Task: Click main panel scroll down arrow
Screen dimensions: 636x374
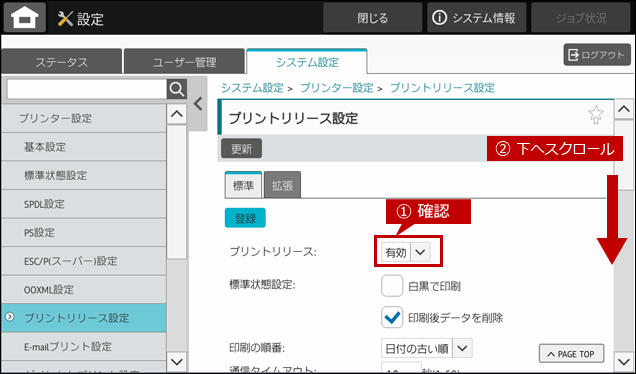Action: coord(624,361)
